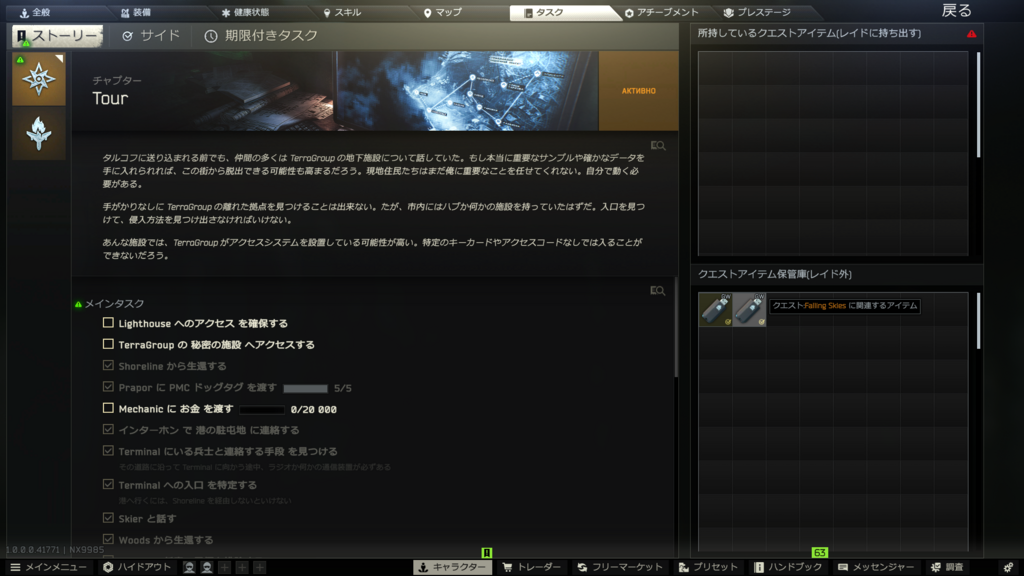Click the red warning triangle icon
Image resolution: width=1024 pixels, height=576 pixels.
tap(971, 34)
